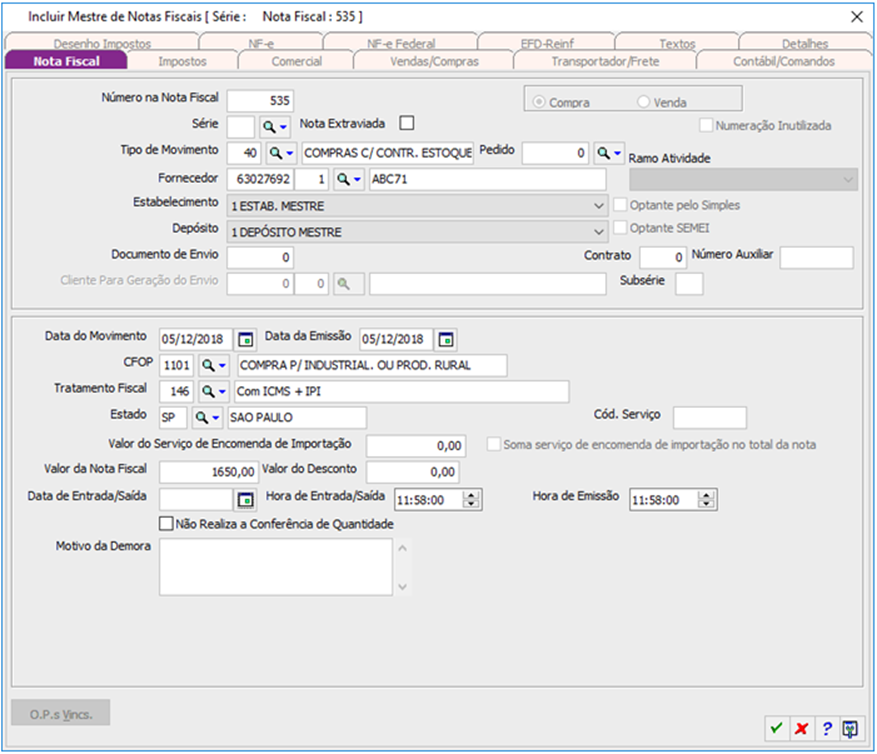Click the Contrato field
The height and width of the screenshot is (754, 877).
coord(663,257)
